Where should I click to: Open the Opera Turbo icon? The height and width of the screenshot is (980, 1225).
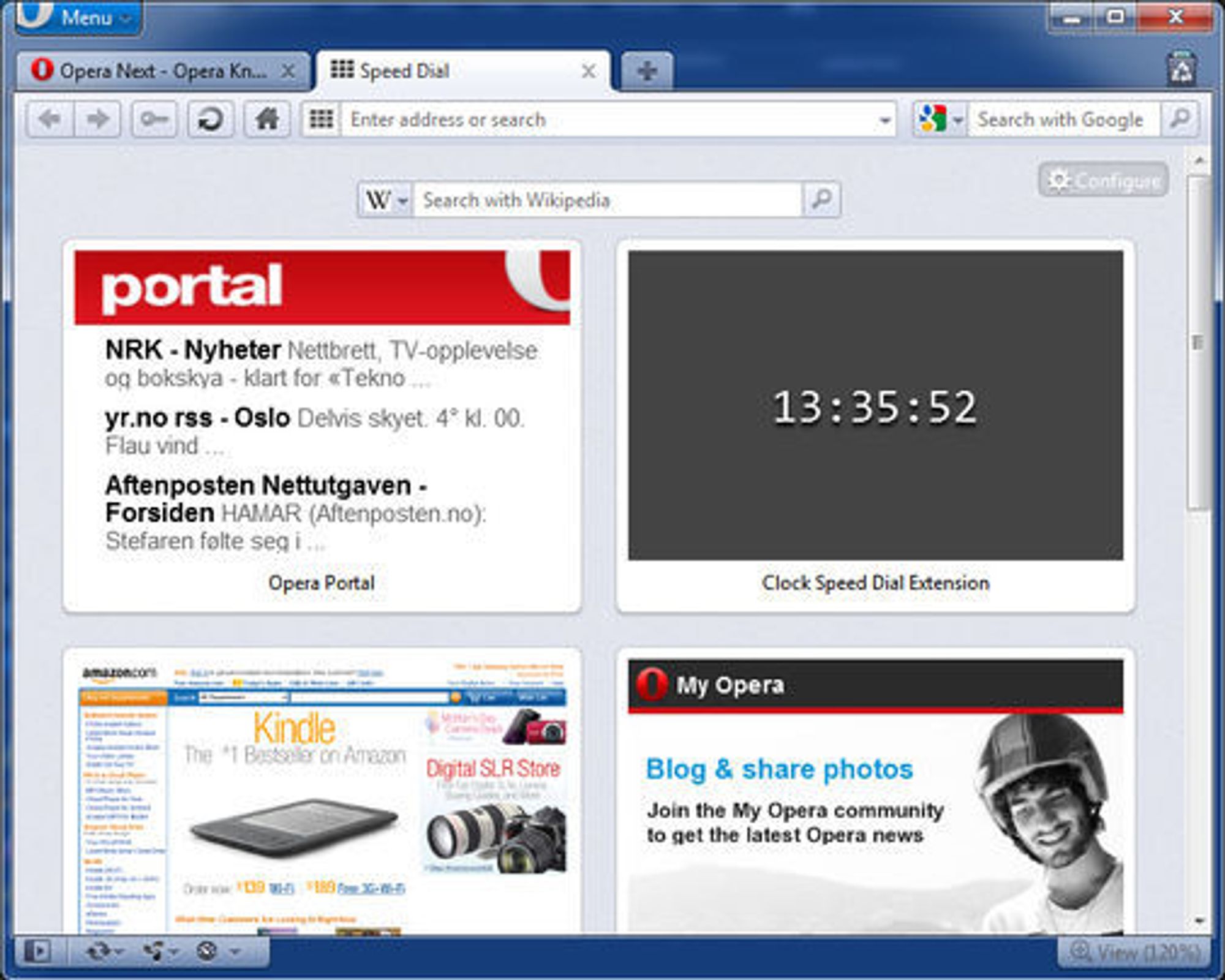(207, 951)
